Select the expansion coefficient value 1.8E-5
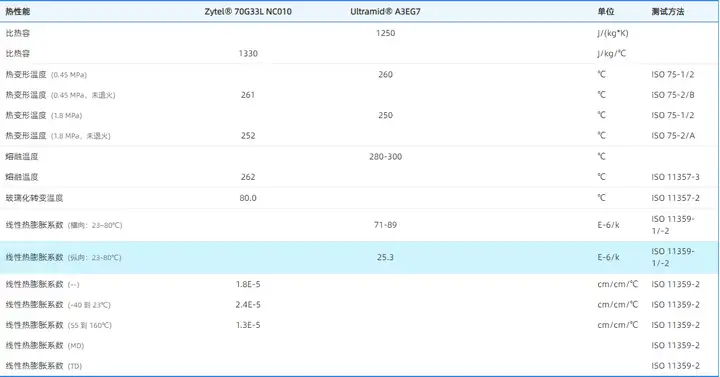 point(248,284)
